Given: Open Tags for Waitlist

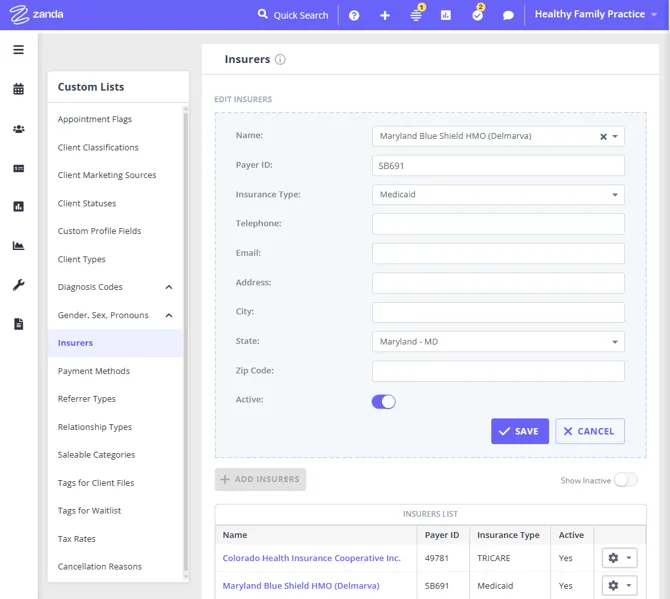Looking at the screenshot, I should coord(89,511).
